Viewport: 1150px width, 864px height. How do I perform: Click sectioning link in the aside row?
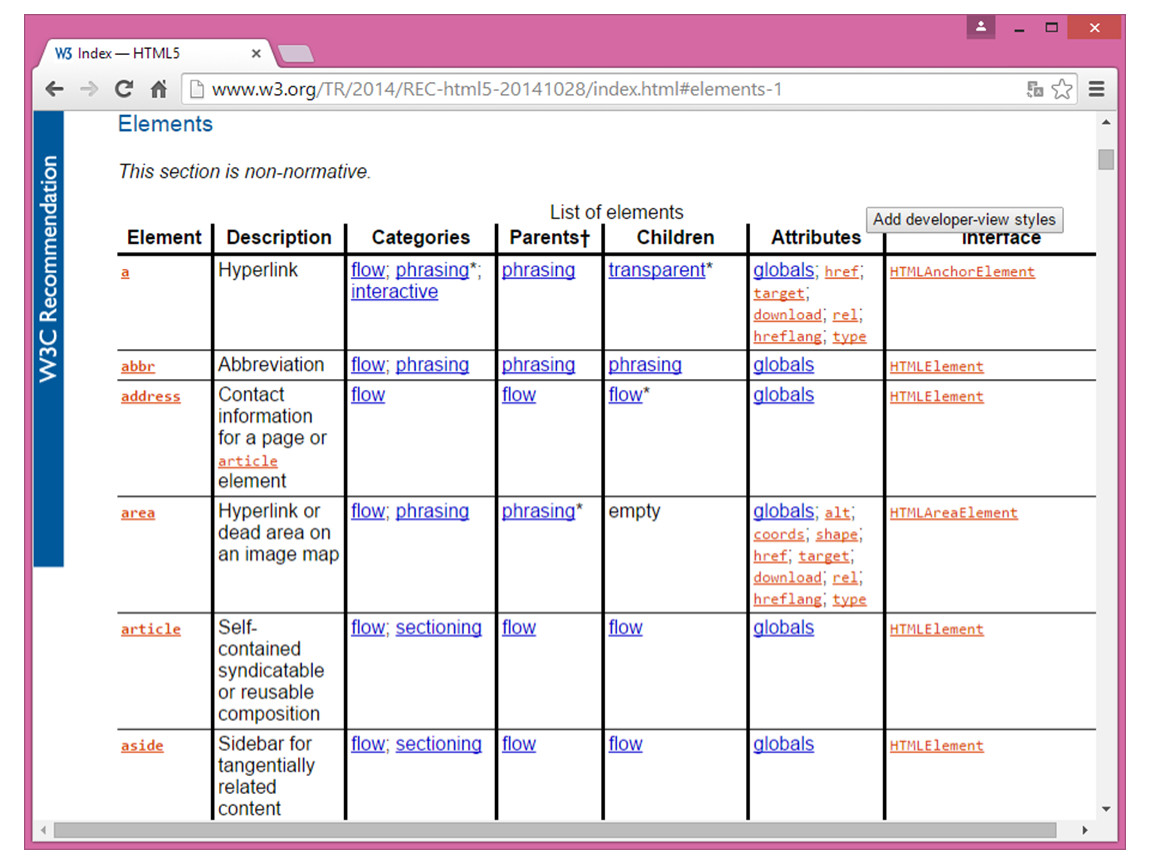point(439,744)
